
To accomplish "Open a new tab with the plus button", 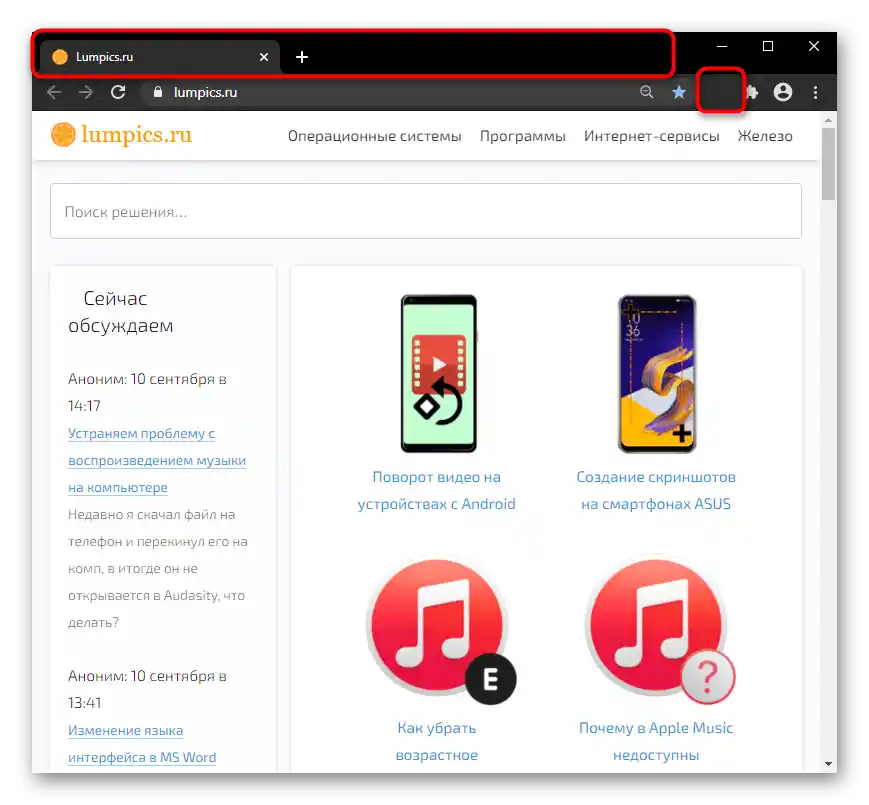I will point(301,57).
